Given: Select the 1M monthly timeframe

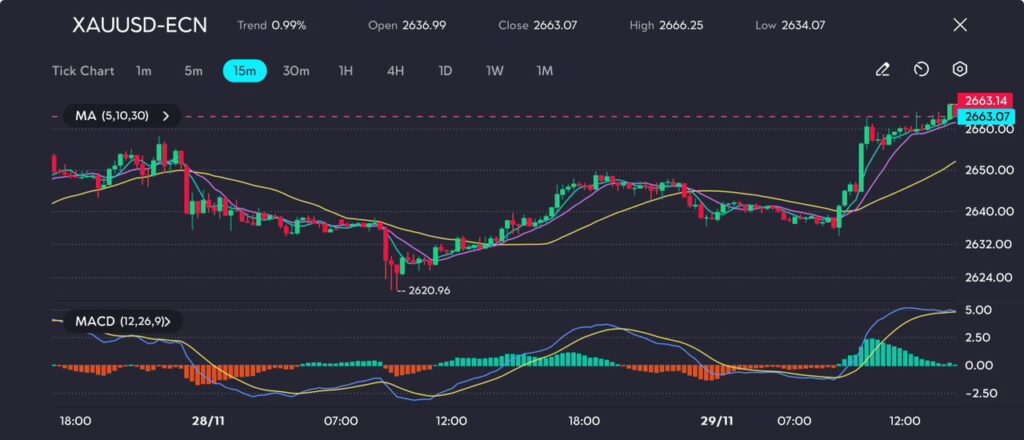Looking at the screenshot, I should 545,71.
